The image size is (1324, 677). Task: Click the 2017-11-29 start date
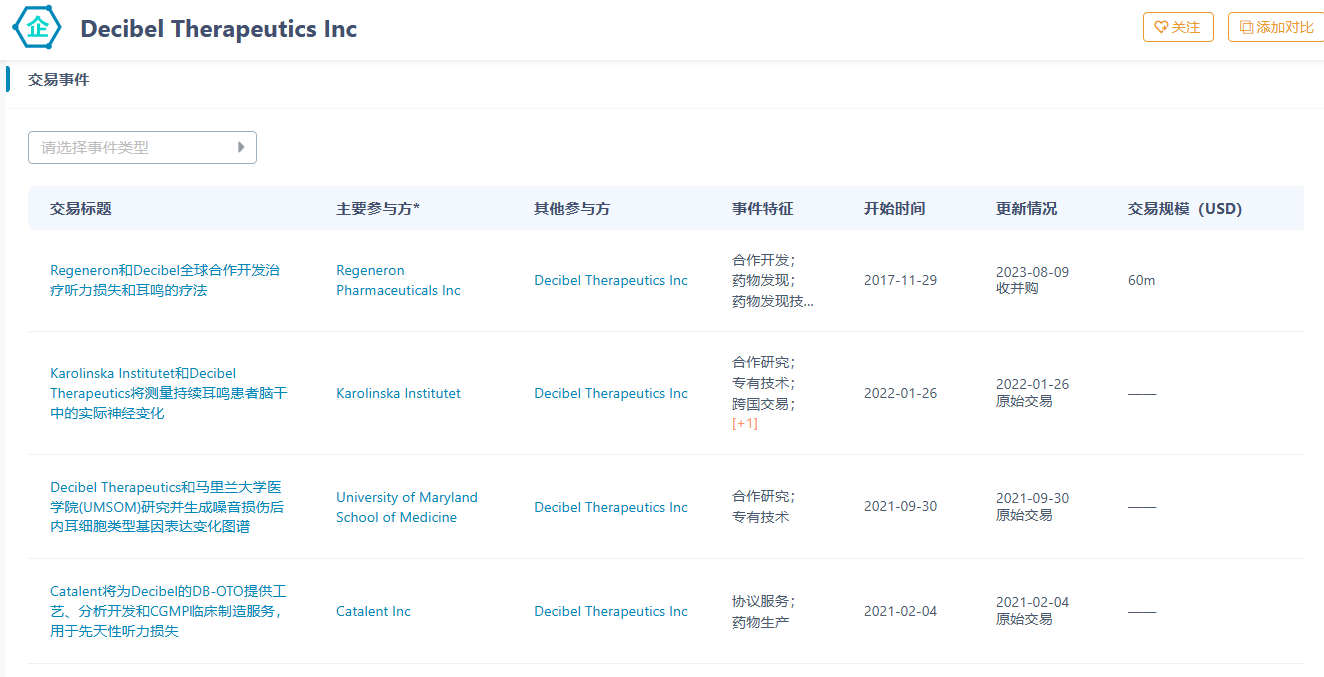[x=900, y=280]
